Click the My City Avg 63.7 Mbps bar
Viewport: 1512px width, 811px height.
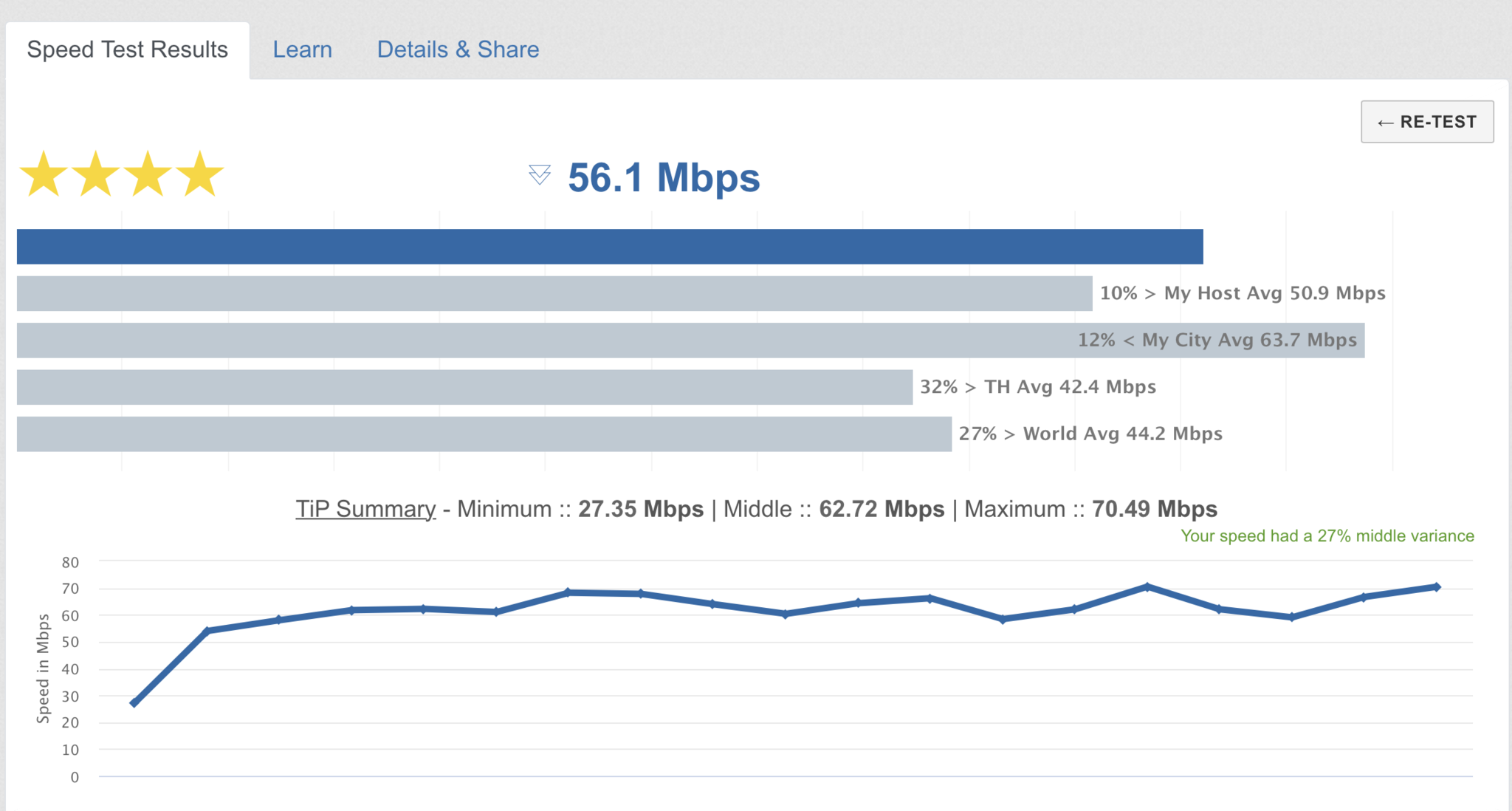pyautogui.click(x=690, y=341)
